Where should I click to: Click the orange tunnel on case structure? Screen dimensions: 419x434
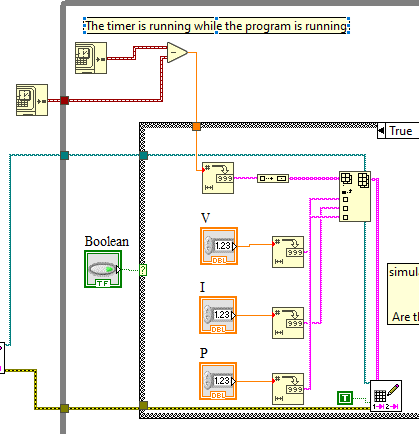click(x=197, y=127)
